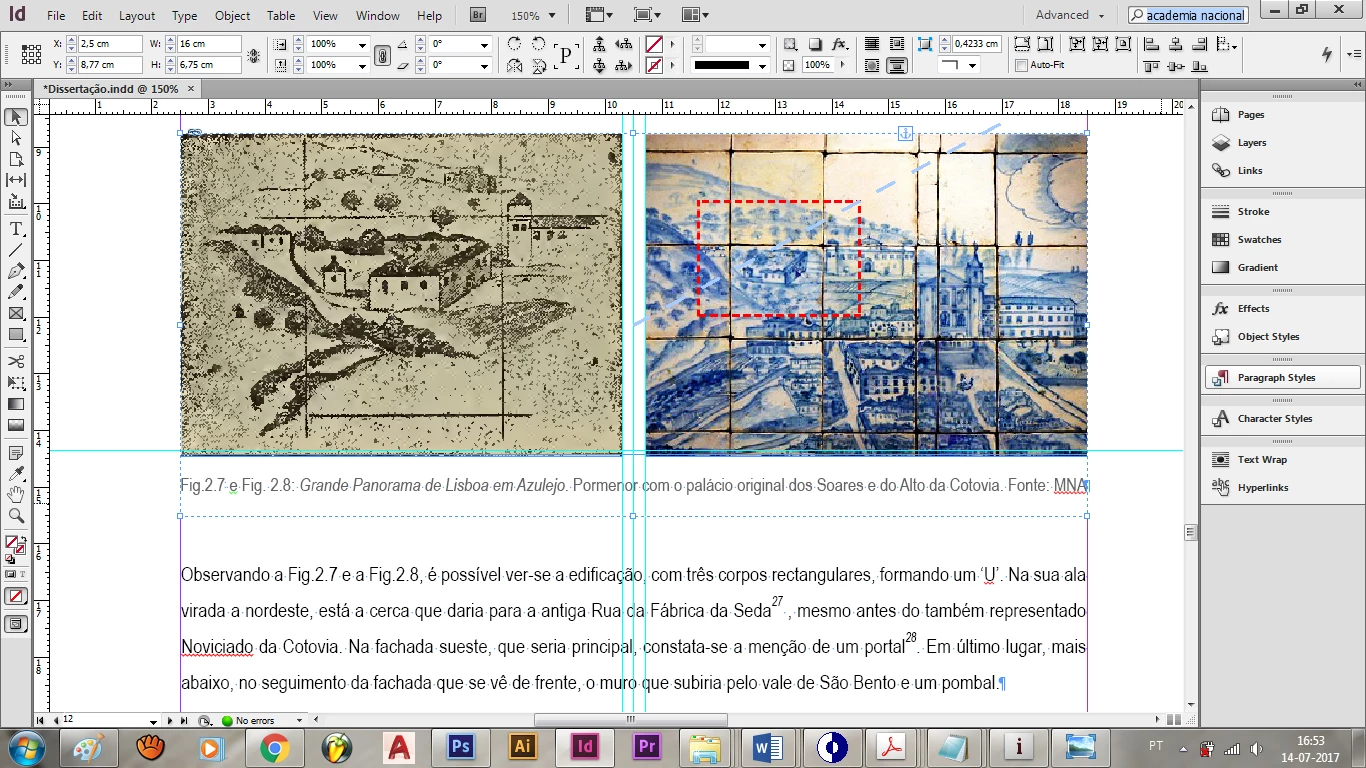Click the Align Left Edges icon
The height and width of the screenshot is (768, 1366).
point(1151,44)
